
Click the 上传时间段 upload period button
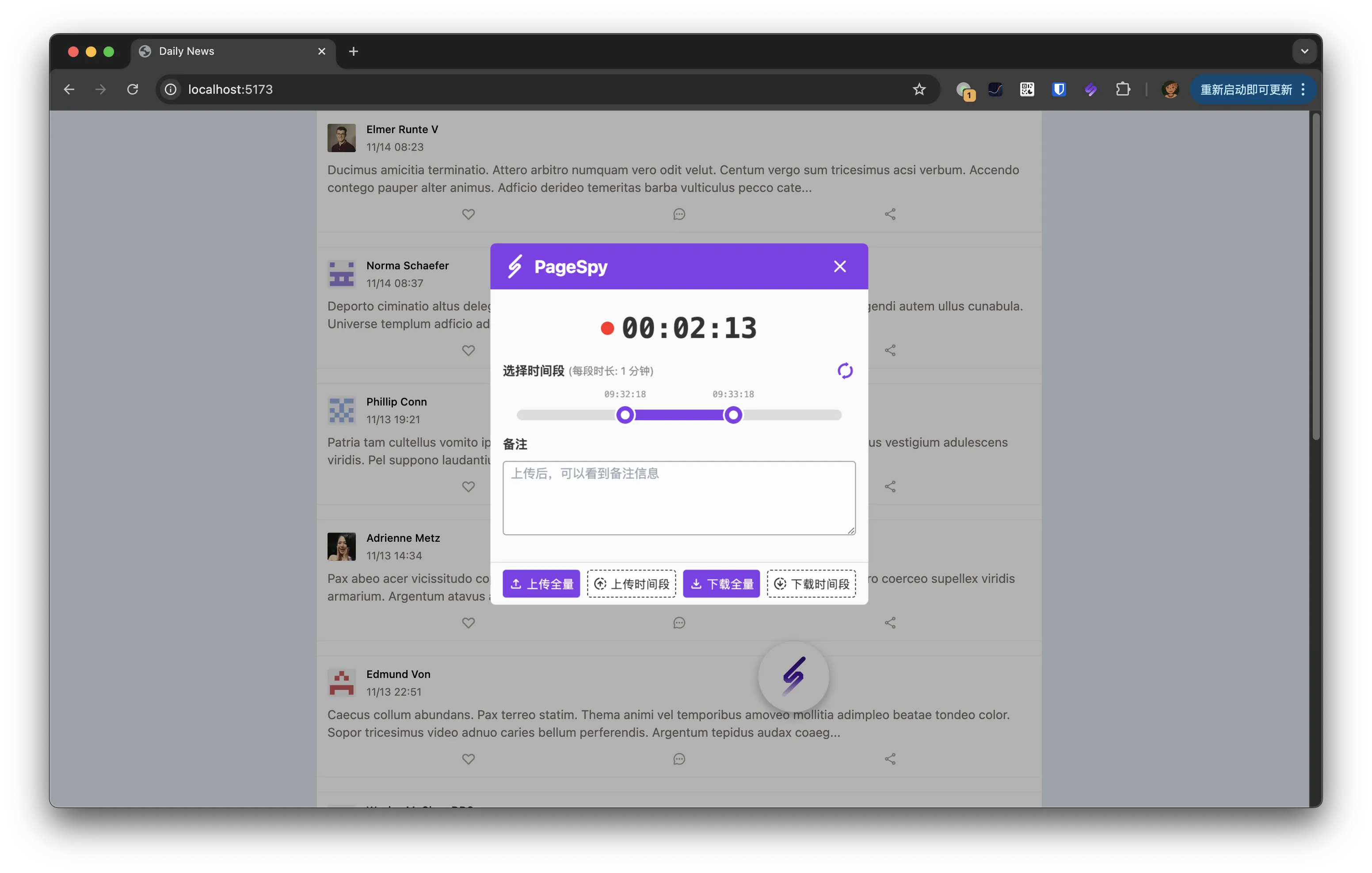click(x=631, y=583)
